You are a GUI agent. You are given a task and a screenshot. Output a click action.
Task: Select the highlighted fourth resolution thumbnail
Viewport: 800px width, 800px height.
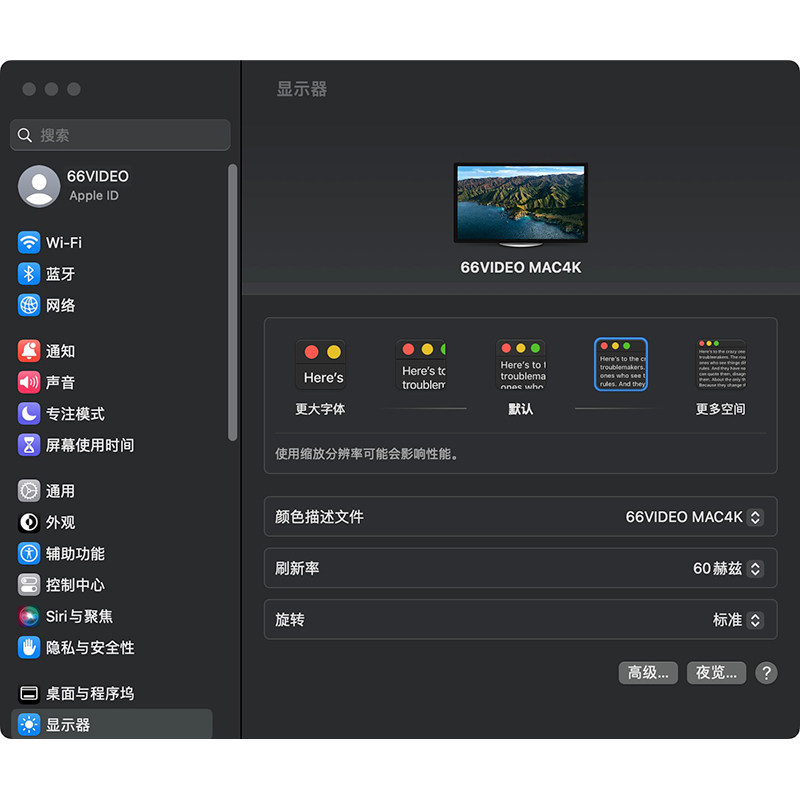621,364
